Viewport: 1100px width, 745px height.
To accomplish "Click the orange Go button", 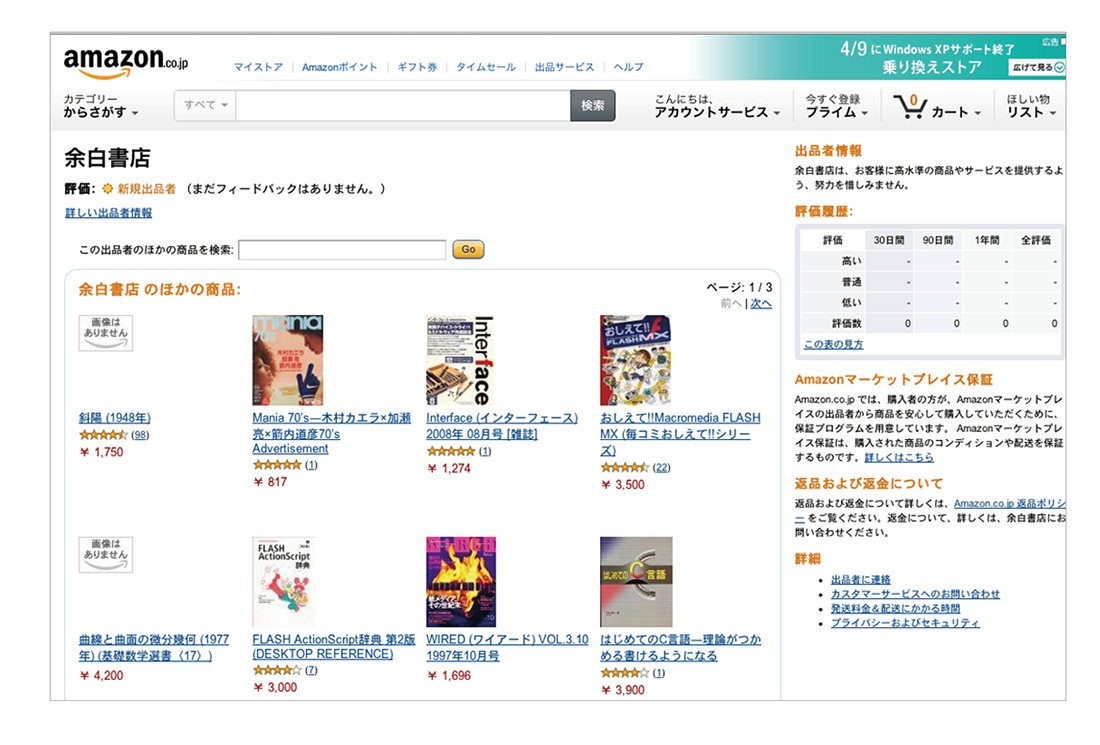I will pyautogui.click(x=469, y=249).
